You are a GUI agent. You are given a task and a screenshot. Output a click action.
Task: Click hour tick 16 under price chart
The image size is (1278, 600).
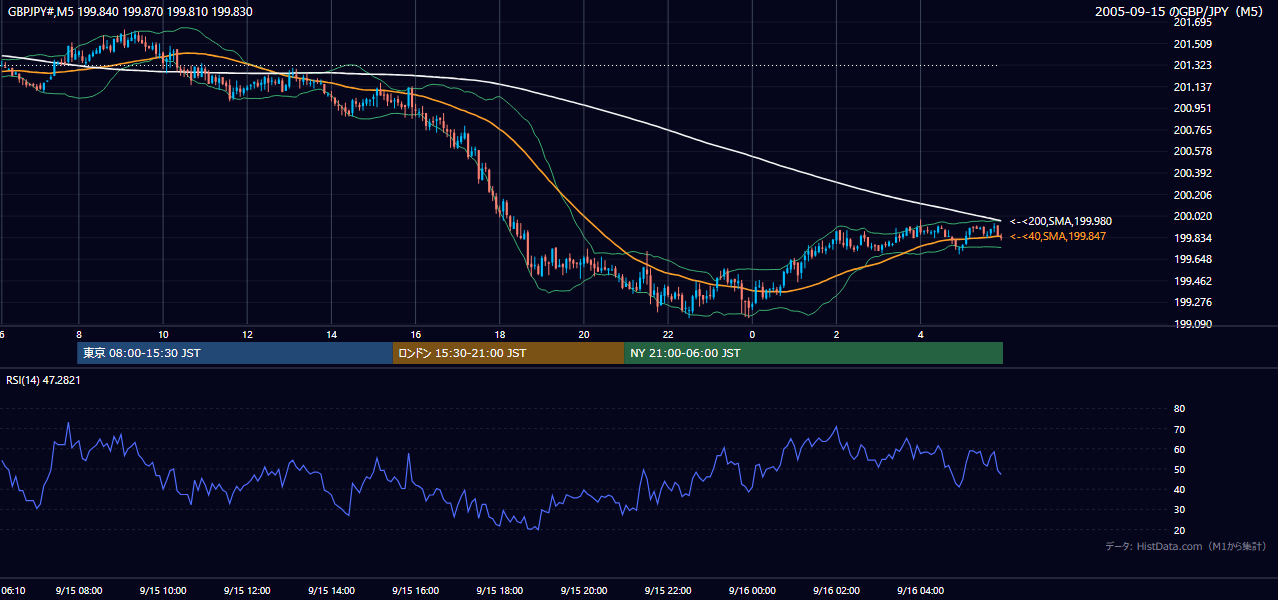pos(415,335)
